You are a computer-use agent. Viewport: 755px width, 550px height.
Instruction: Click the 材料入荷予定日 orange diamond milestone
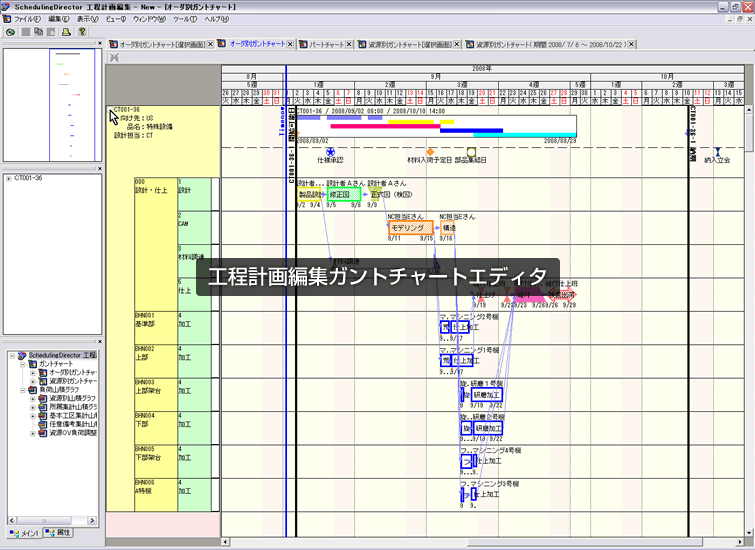click(x=430, y=152)
